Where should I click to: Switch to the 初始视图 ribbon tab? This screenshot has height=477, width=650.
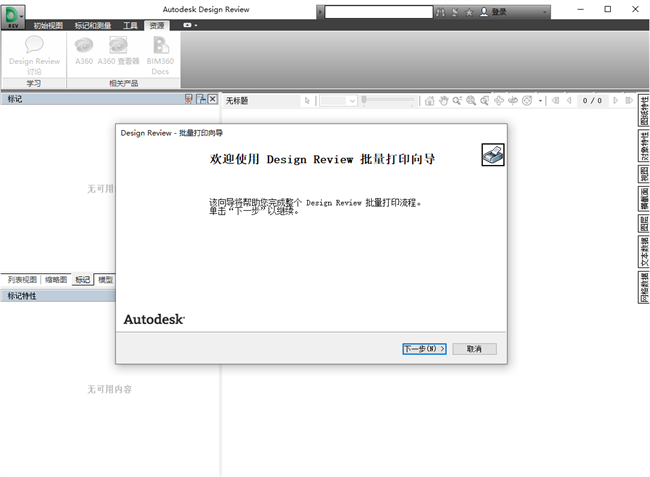pyautogui.click(x=48, y=26)
